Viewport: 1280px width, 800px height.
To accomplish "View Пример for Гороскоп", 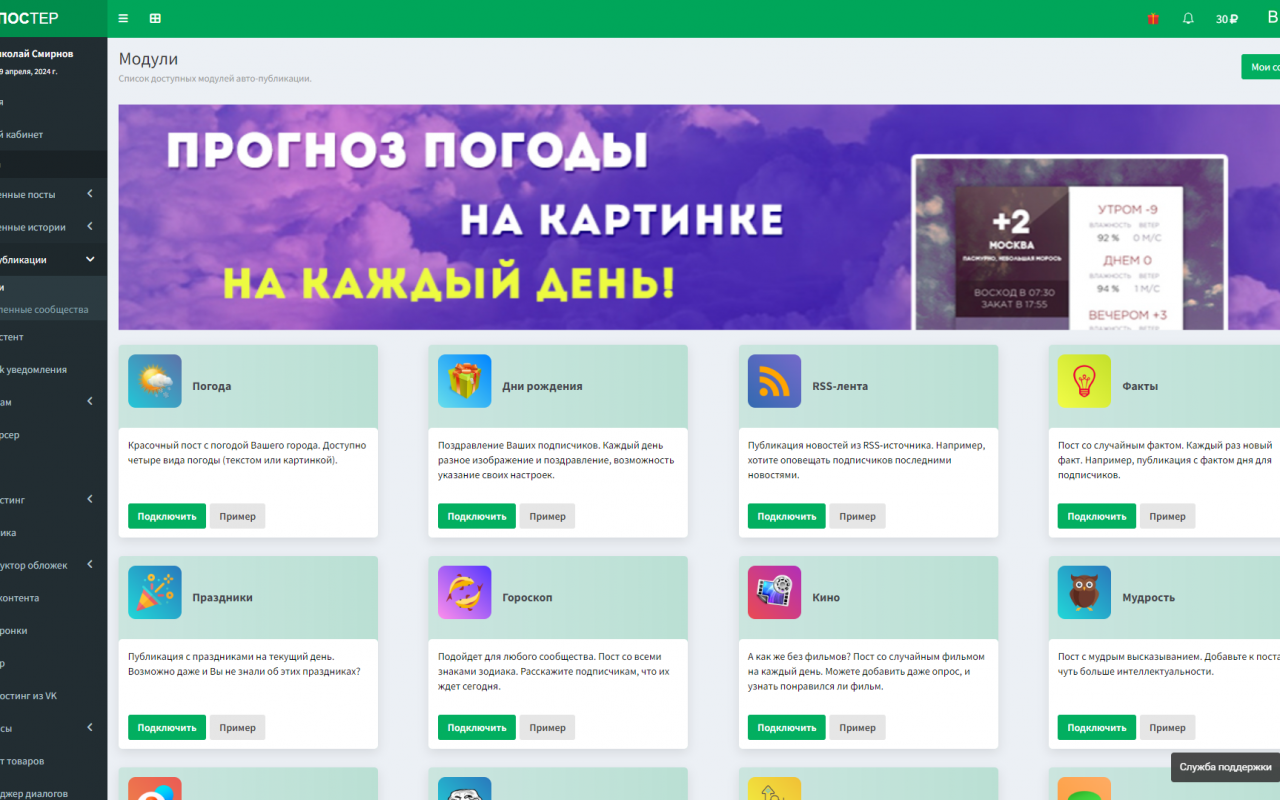I will coord(548,727).
